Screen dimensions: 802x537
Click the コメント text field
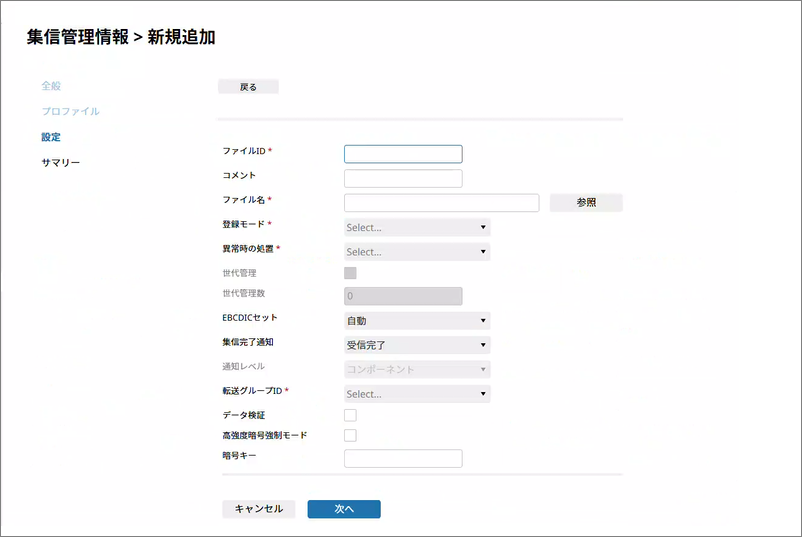(403, 179)
